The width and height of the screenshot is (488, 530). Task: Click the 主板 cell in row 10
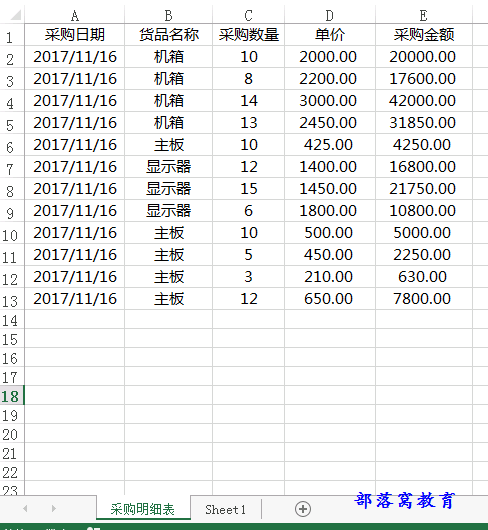[x=169, y=233]
